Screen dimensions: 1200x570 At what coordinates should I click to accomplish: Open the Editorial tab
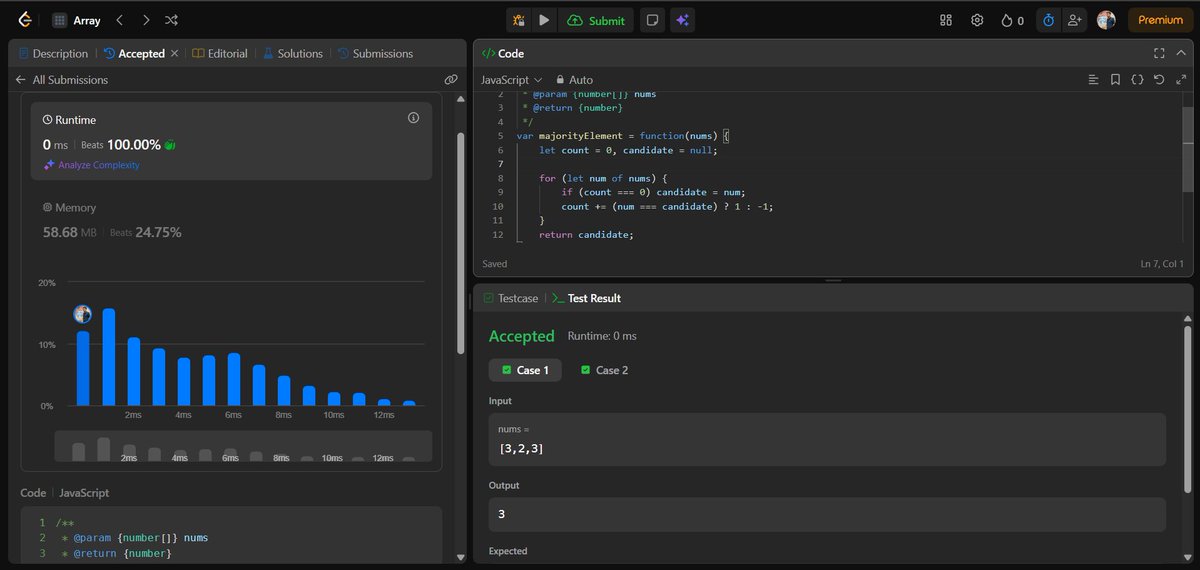click(220, 54)
